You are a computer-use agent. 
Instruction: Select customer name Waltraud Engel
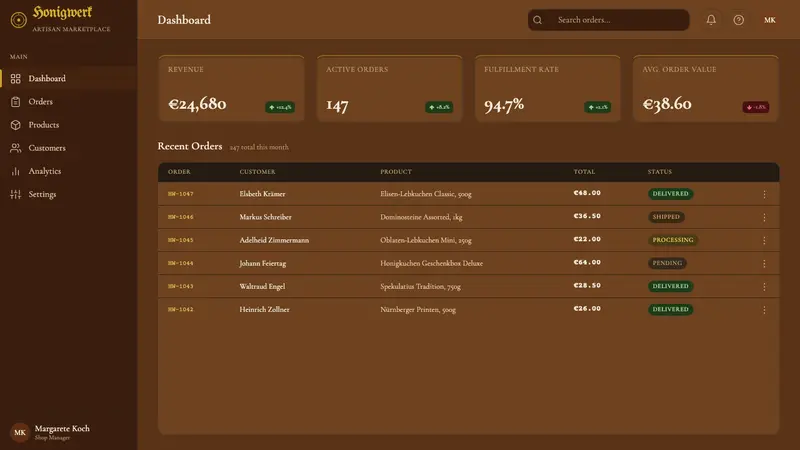tap(262, 286)
